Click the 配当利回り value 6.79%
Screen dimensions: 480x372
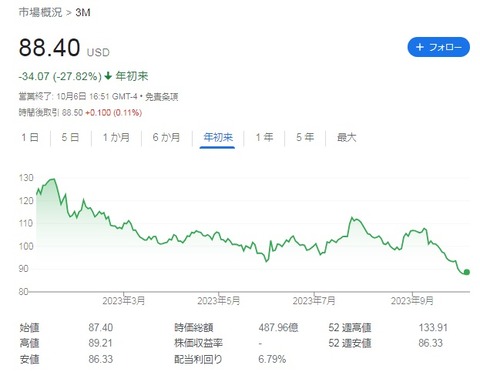[x=272, y=359]
